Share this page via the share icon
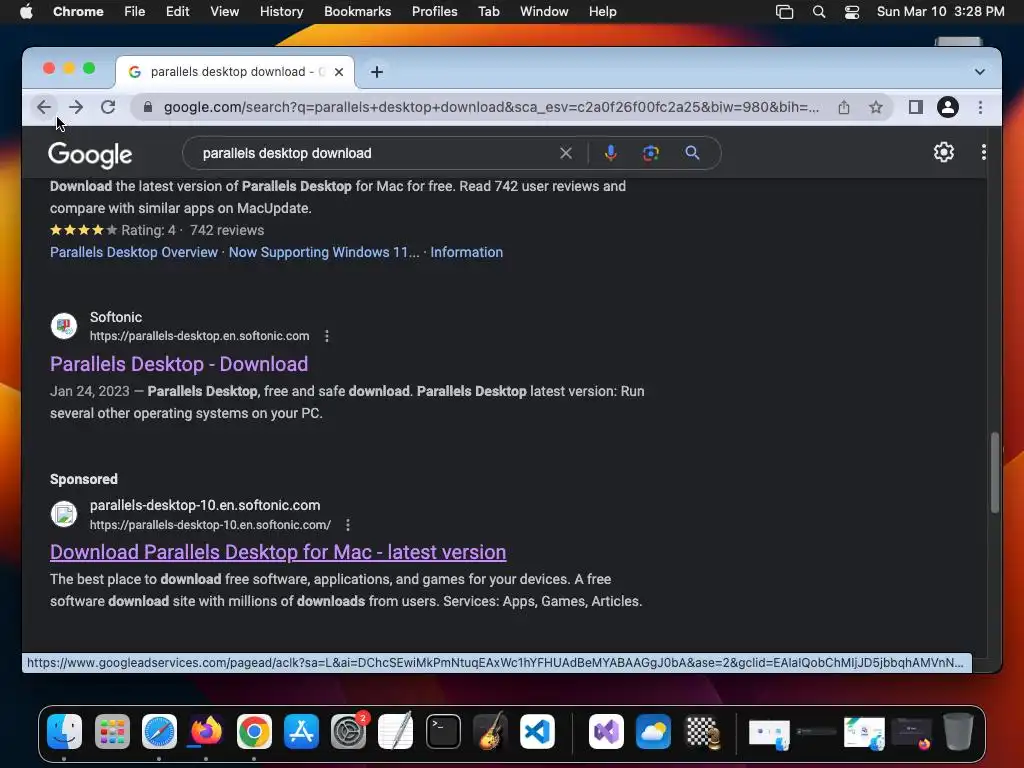 (x=844, y=107)
